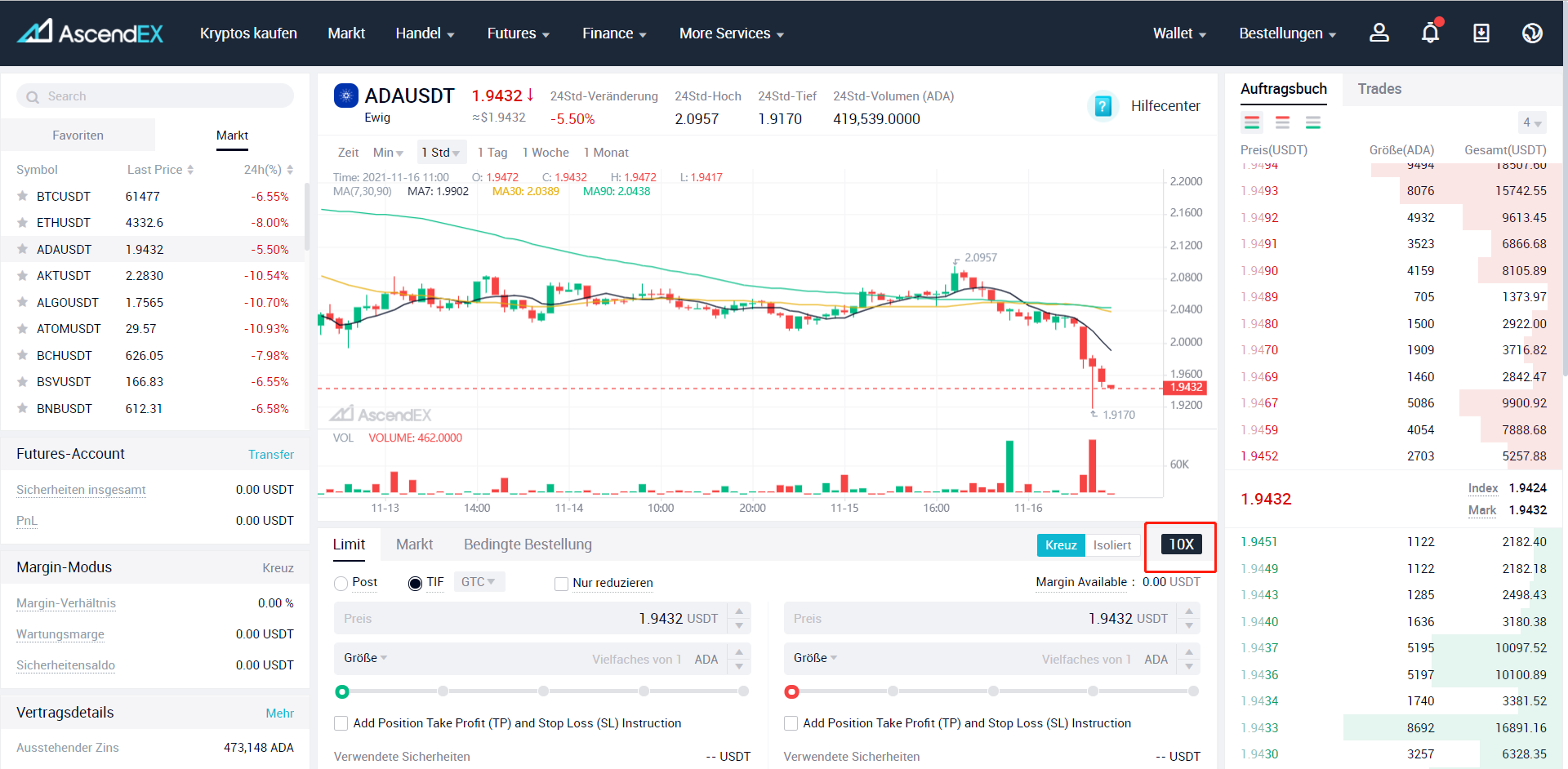Toggle favorite star for BTCUSDT

click(23, 196)
